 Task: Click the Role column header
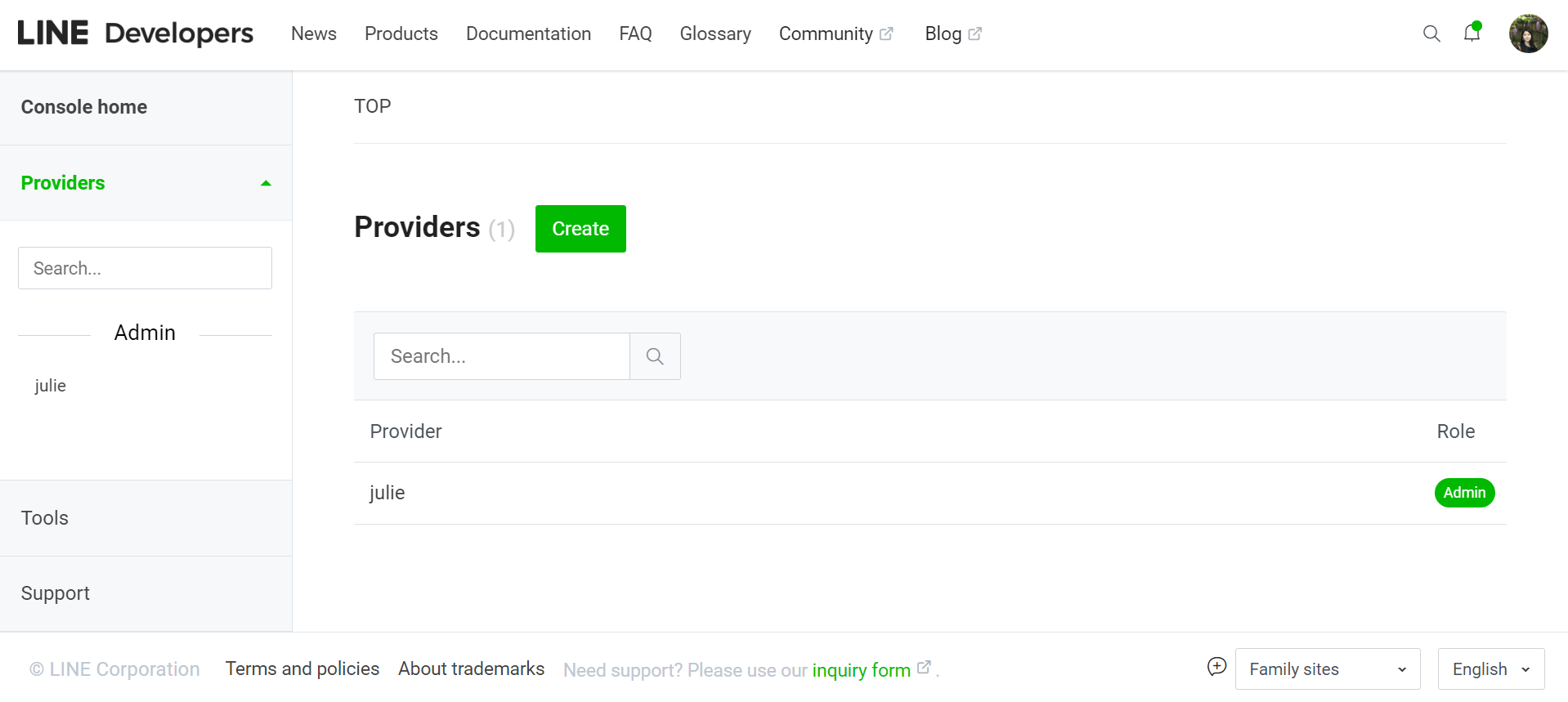pos(1456,431)
